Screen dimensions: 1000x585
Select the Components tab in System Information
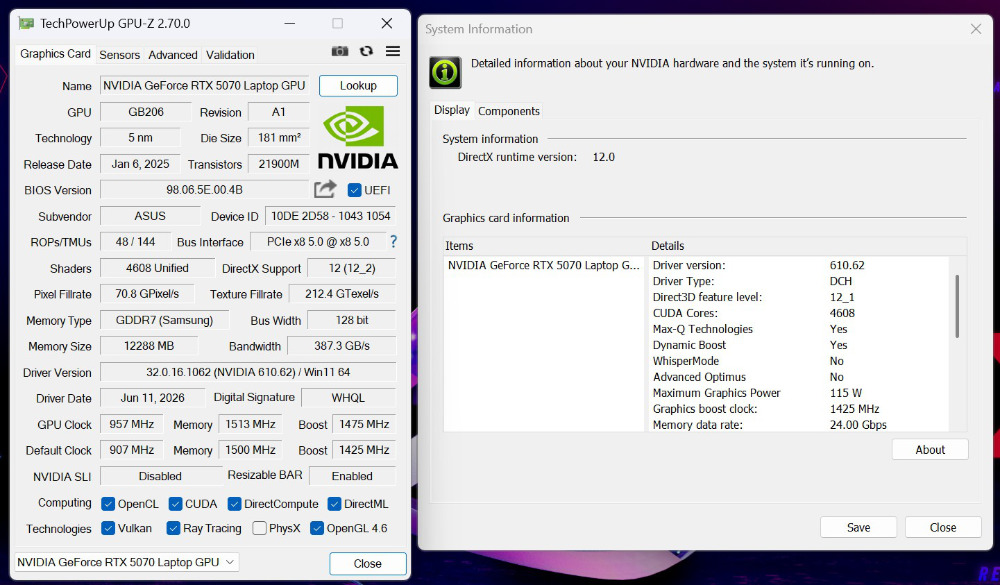(509, 111)
